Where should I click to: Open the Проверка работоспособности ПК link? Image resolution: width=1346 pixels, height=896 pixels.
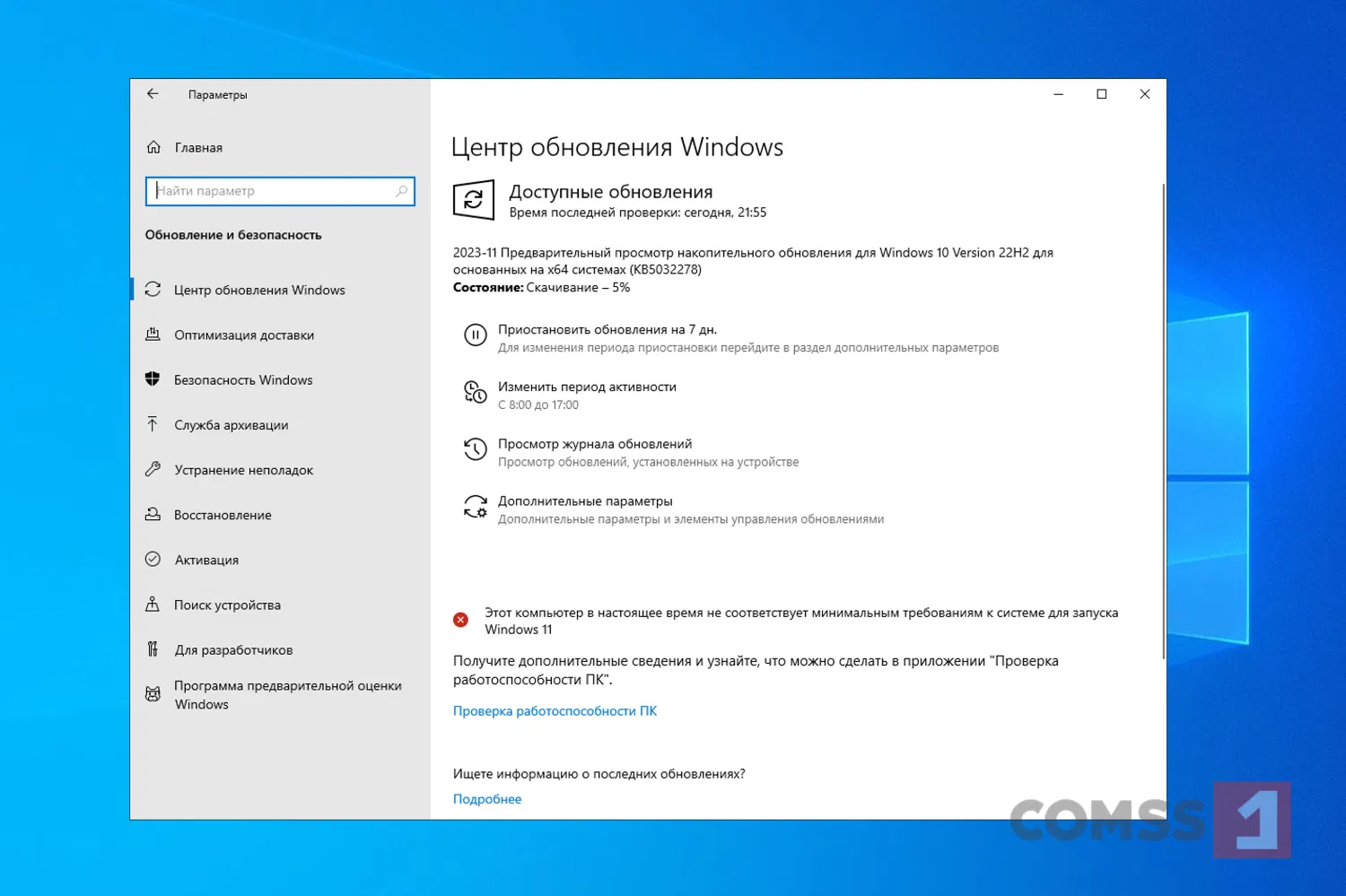(555, 711)
